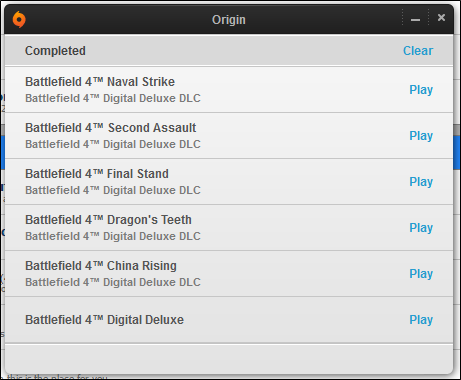Close the Origin download window
The image size is (461, 380).
441,18
